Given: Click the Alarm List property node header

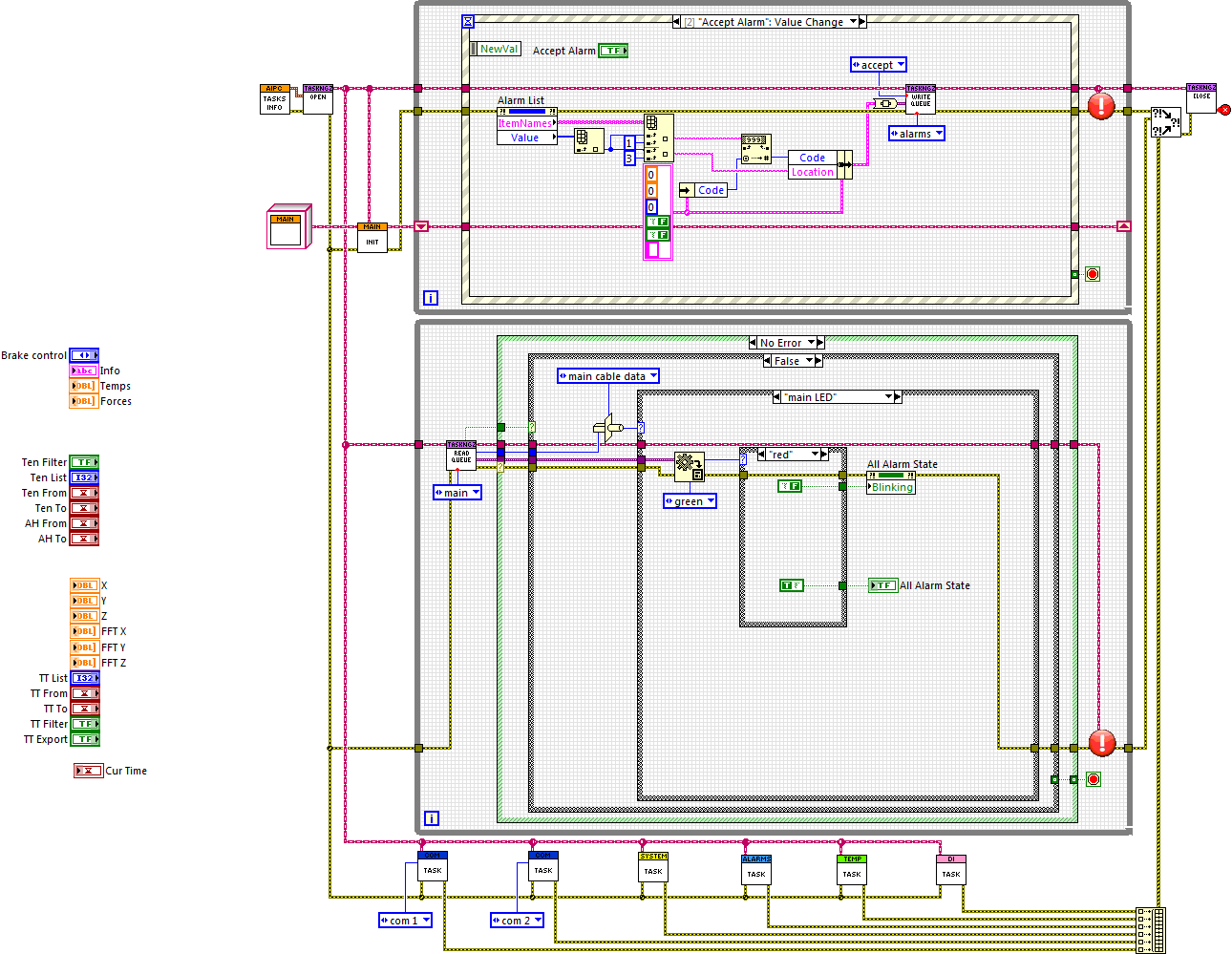Looking at the screenshot, I should 527,112.
